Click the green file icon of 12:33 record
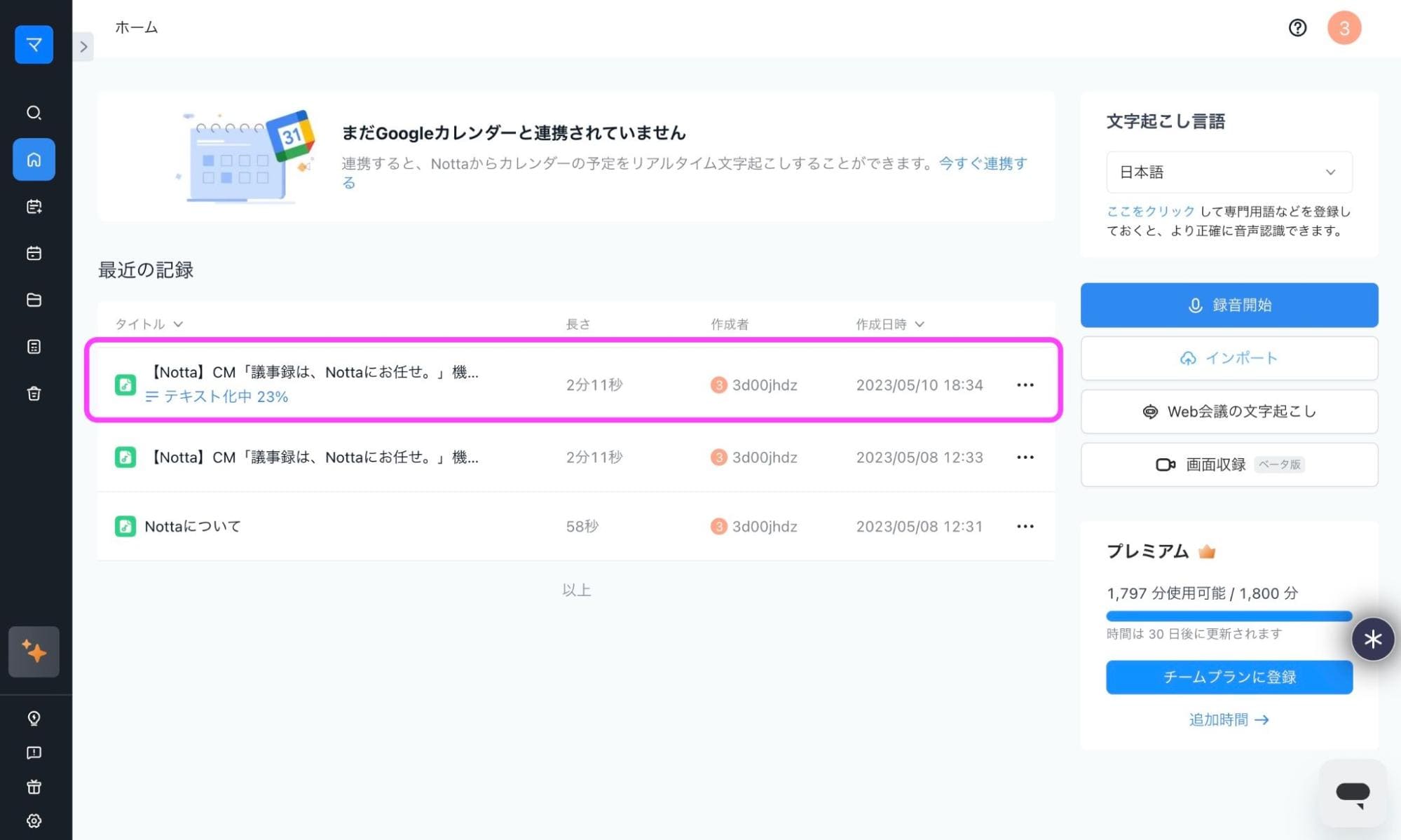This screenshot has height=840, width=1401. [125, 457]
